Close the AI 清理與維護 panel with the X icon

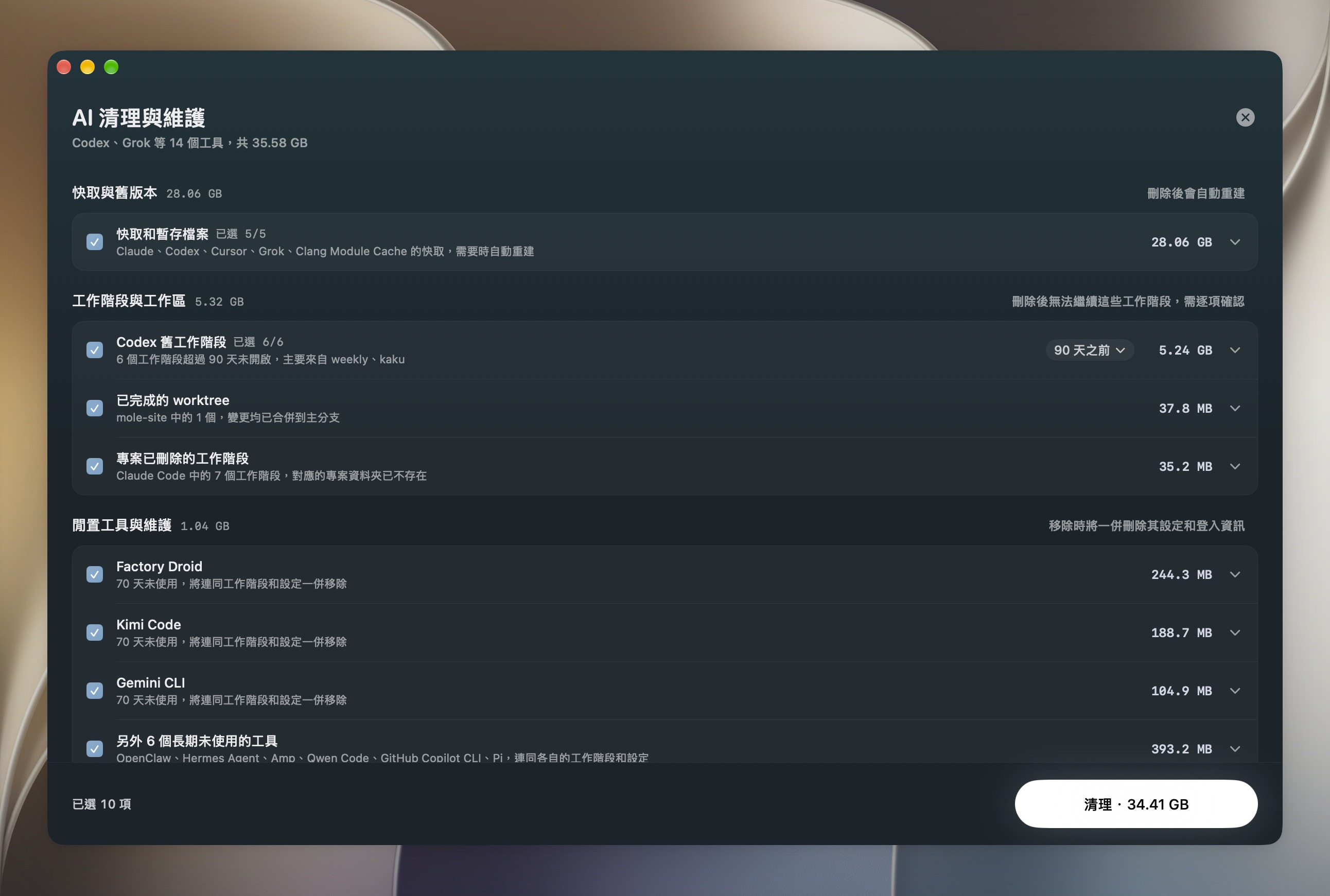pos(1245,117)
